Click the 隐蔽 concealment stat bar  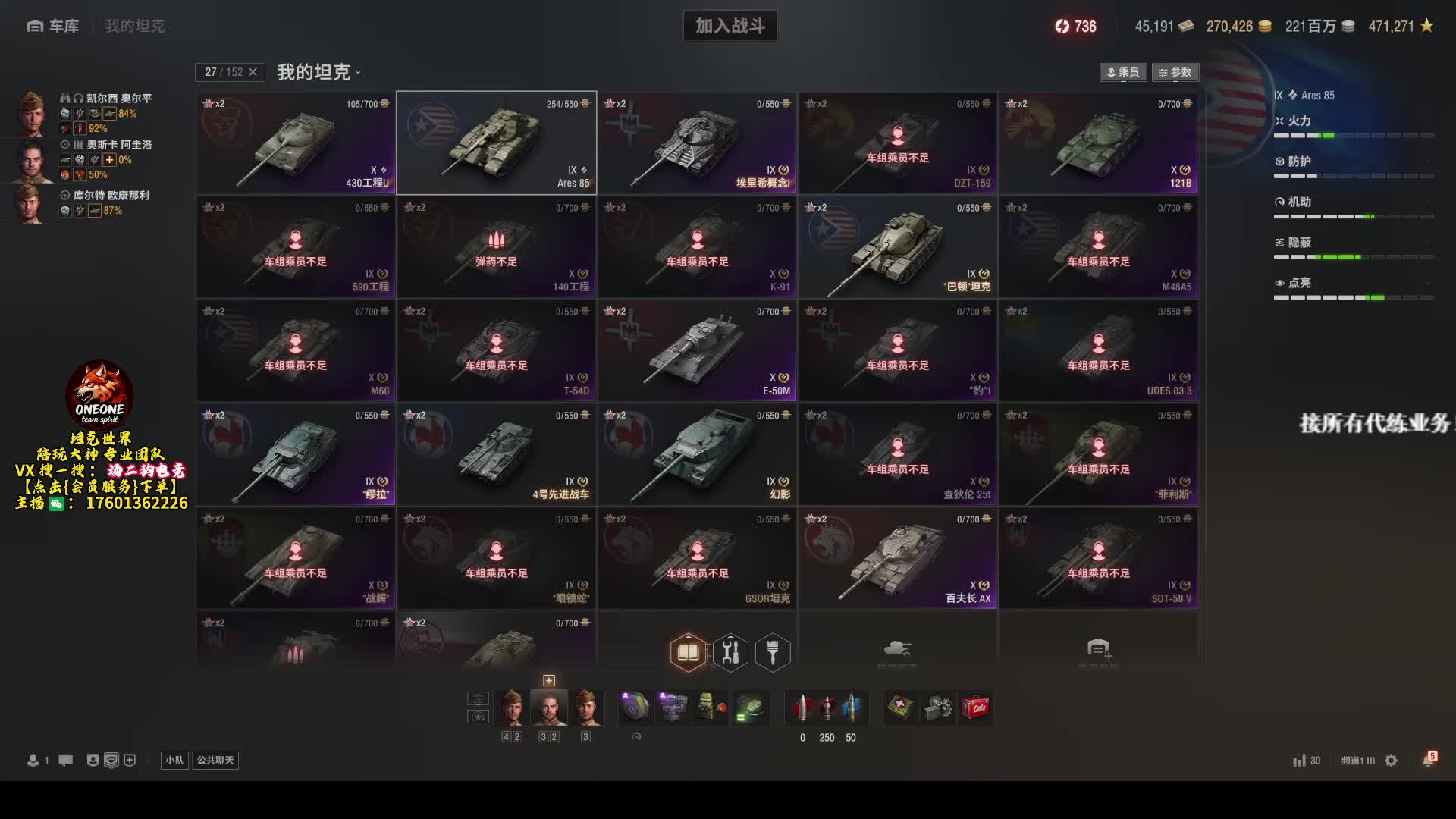[1354, 257]
